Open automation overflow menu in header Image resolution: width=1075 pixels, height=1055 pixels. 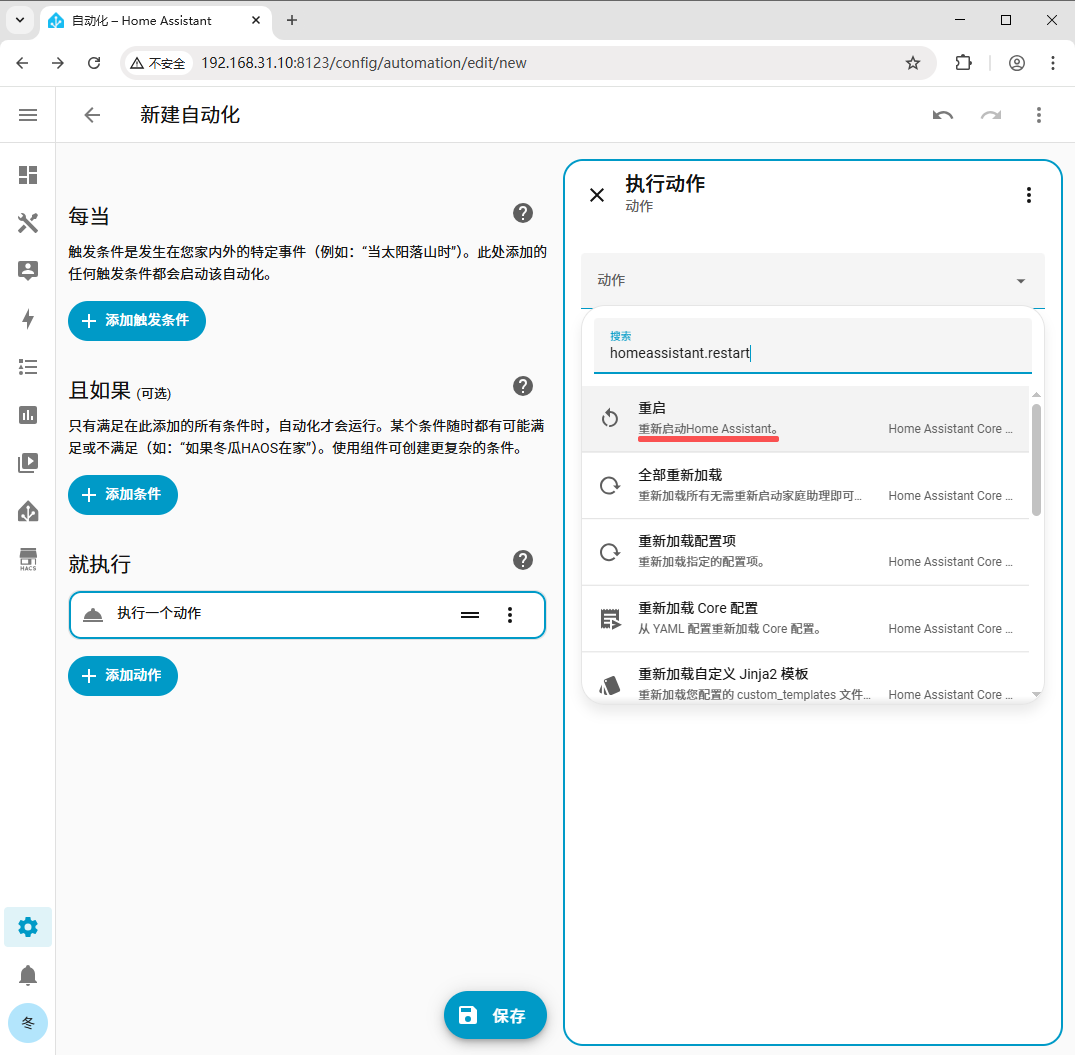[x=1039, y=115]
